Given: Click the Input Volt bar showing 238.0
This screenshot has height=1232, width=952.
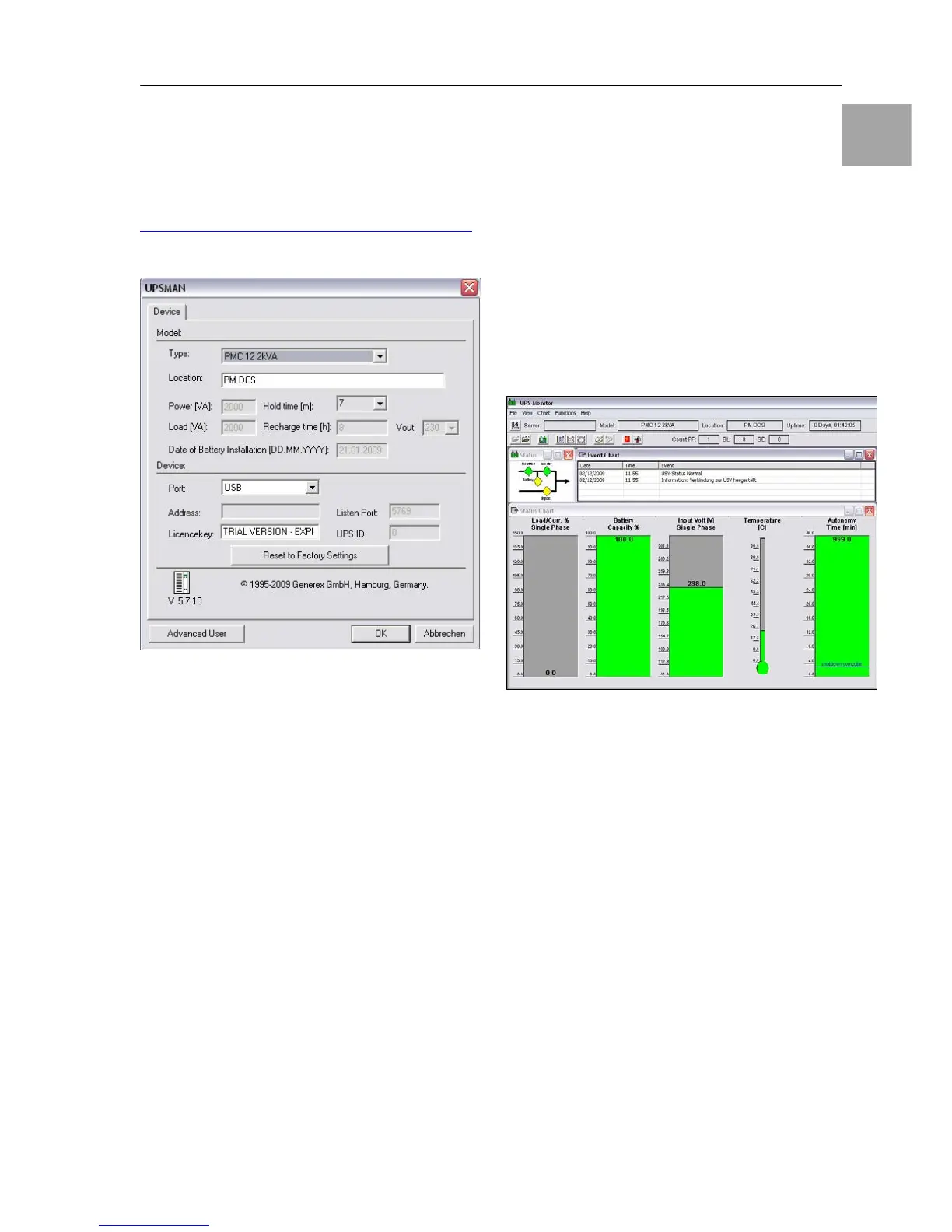Looking at the screenshot, I should (695, 606).
